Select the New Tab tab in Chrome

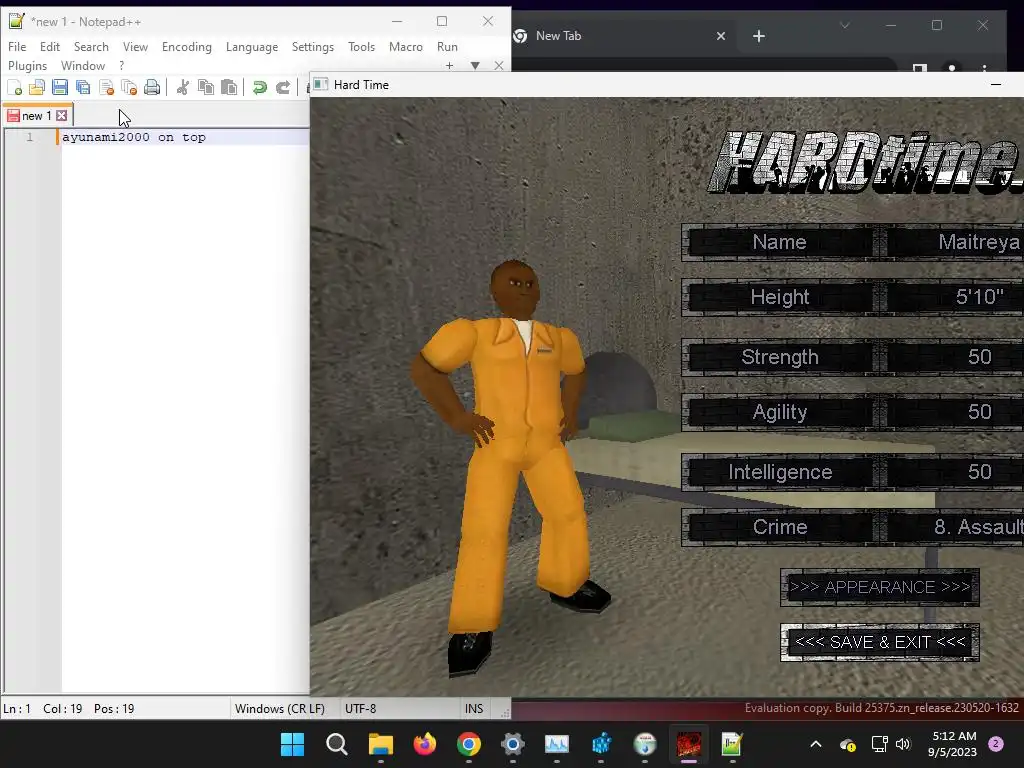[x=619, y=37]
